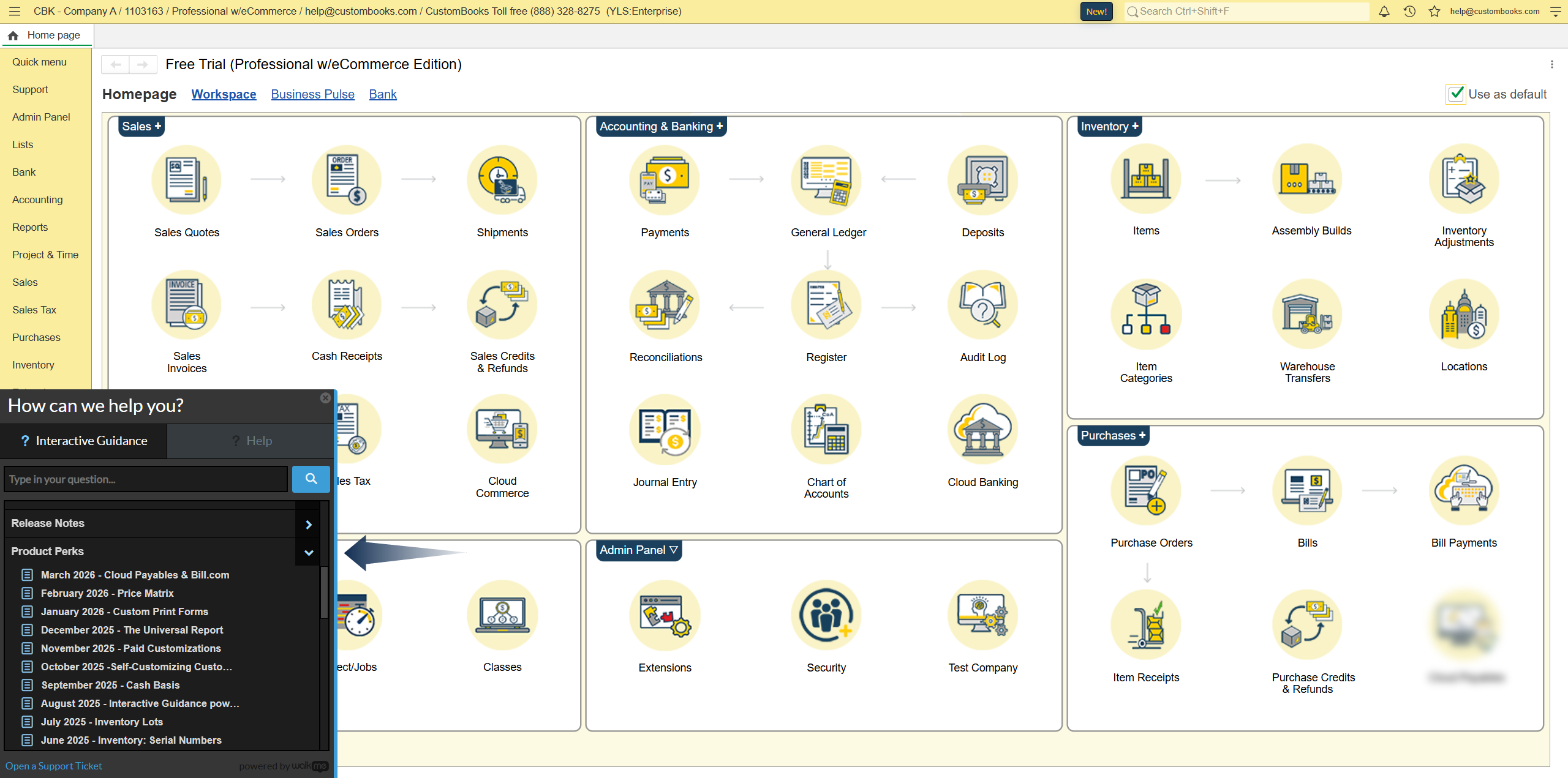The height and width of the screenshot is (778, 1568).
Task: Open the General Ledger icon
Action: click(x=827, y=181)
